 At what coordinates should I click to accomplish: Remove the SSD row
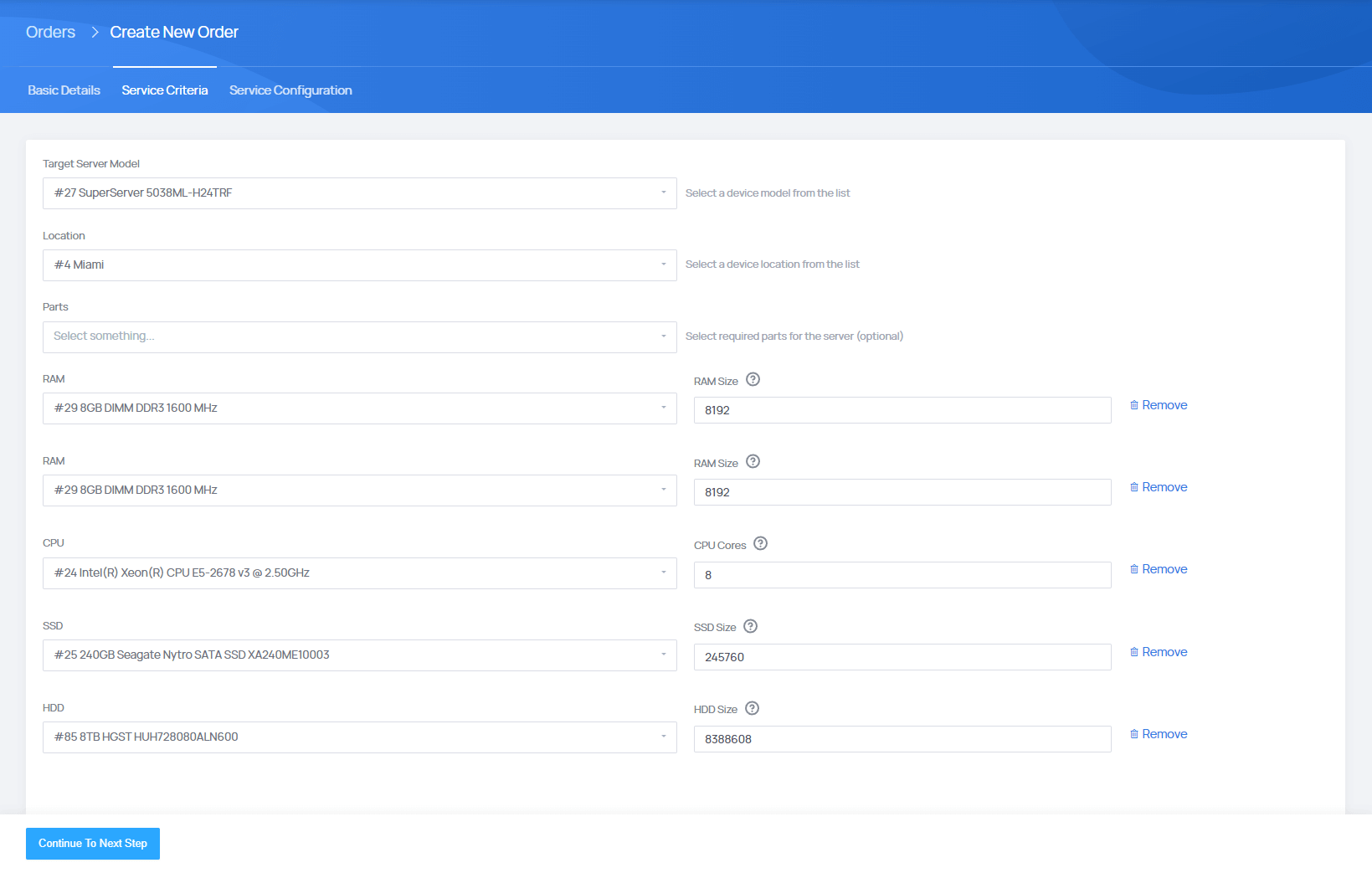point(1159,652)
